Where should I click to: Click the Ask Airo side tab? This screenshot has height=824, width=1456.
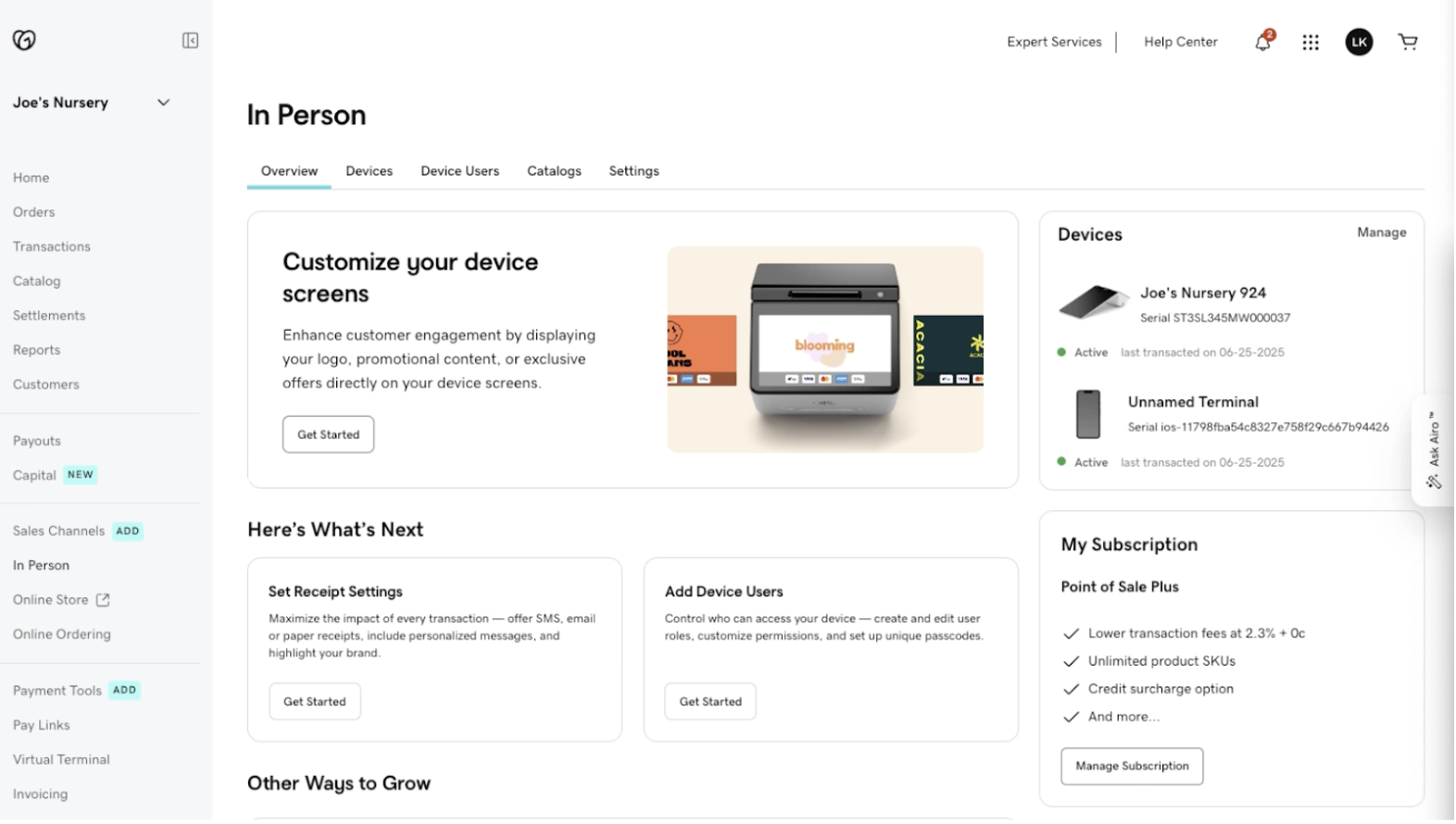(x=1435, y=451)
